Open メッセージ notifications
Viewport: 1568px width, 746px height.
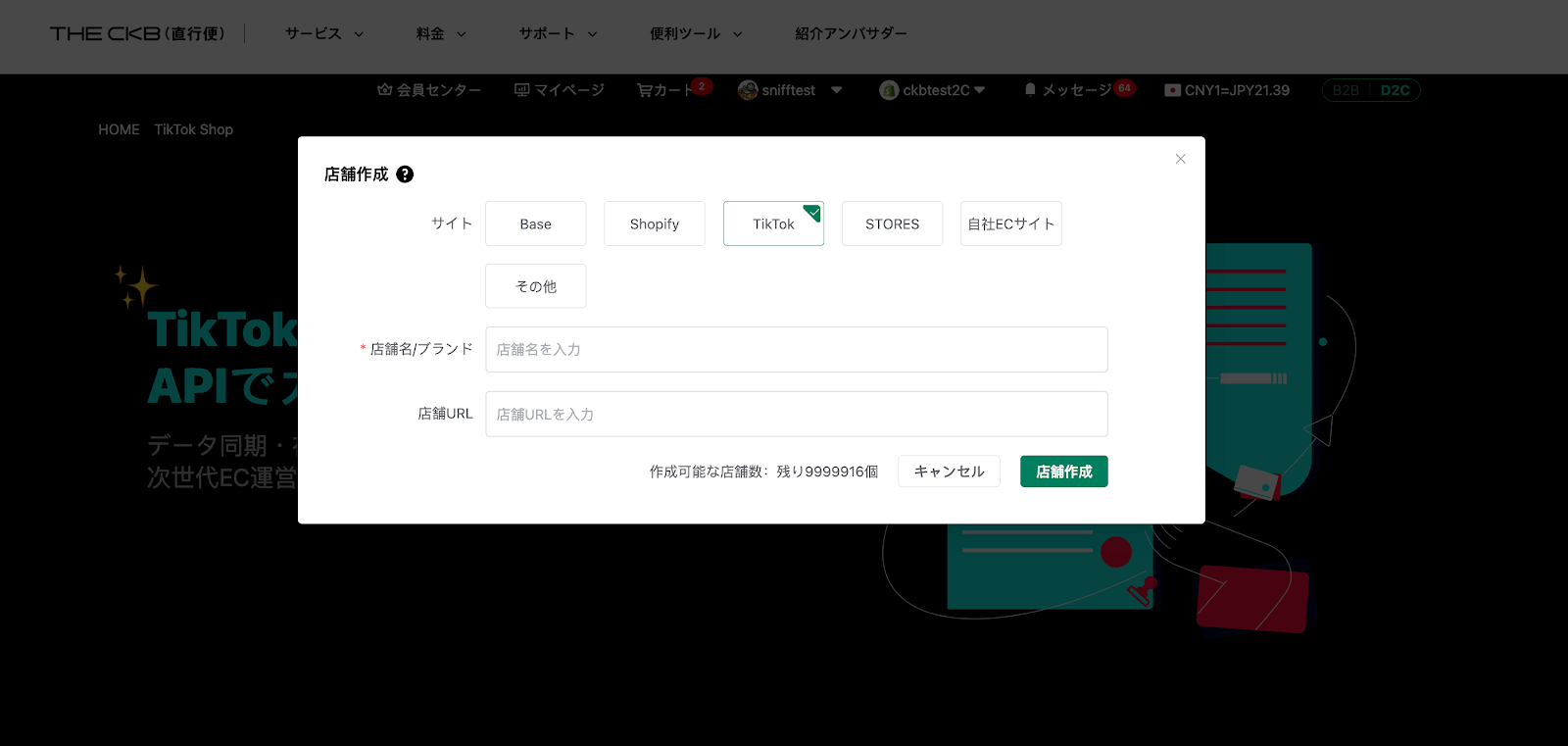1068,90
